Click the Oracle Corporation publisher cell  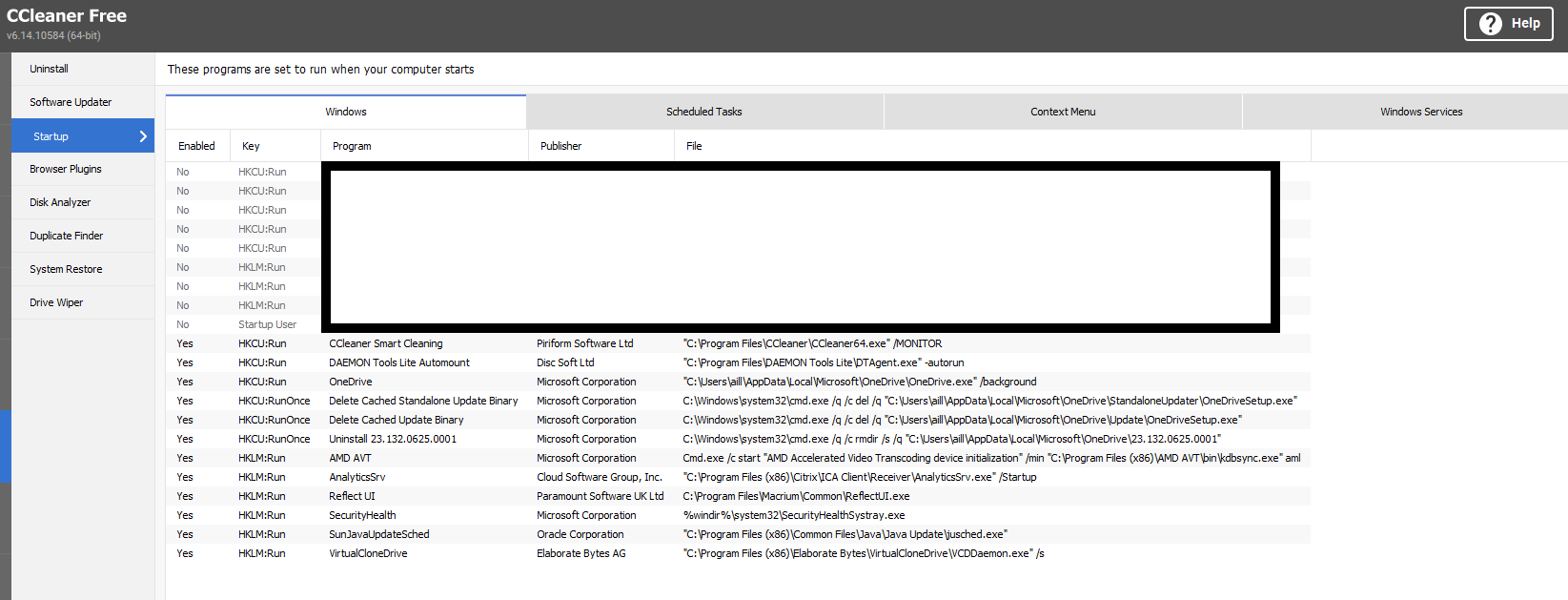[580, 534]
